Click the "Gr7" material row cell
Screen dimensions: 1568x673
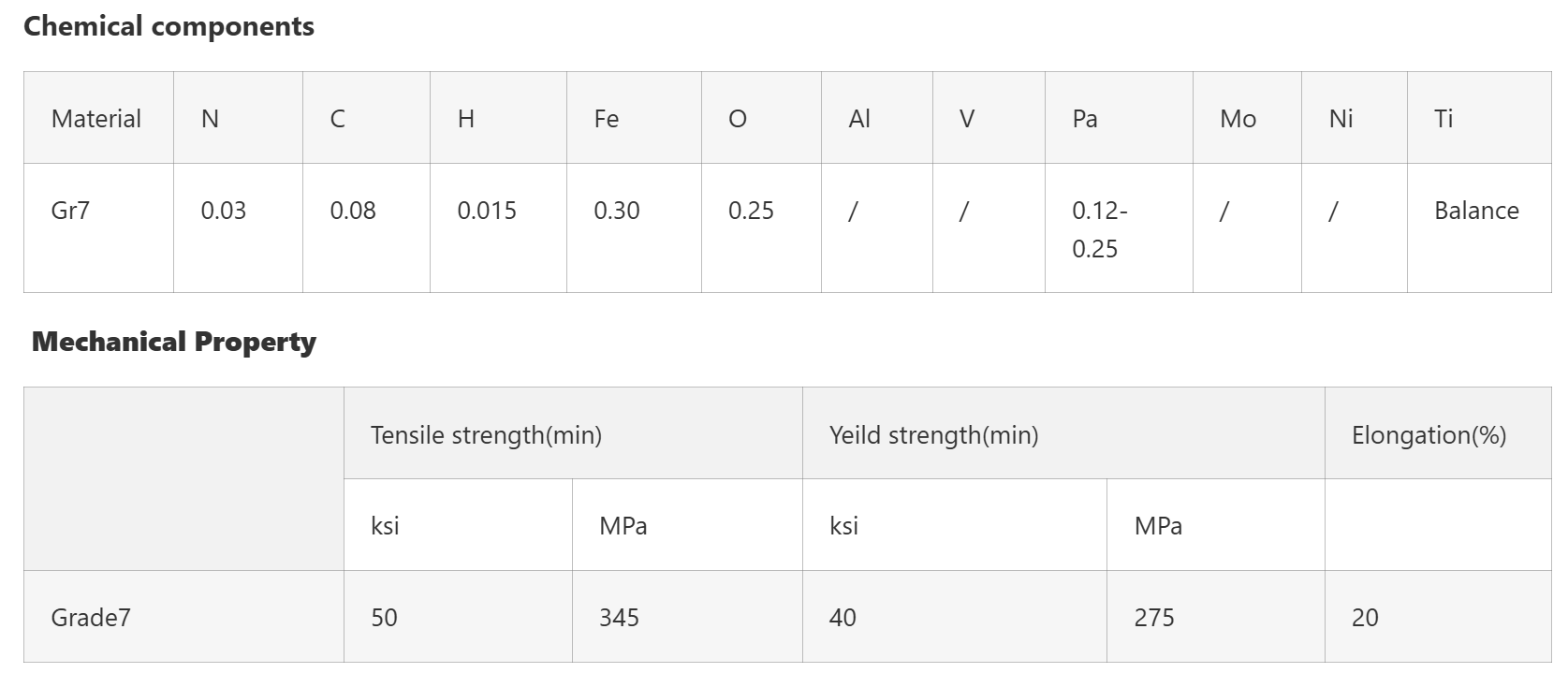pos(70,211)
